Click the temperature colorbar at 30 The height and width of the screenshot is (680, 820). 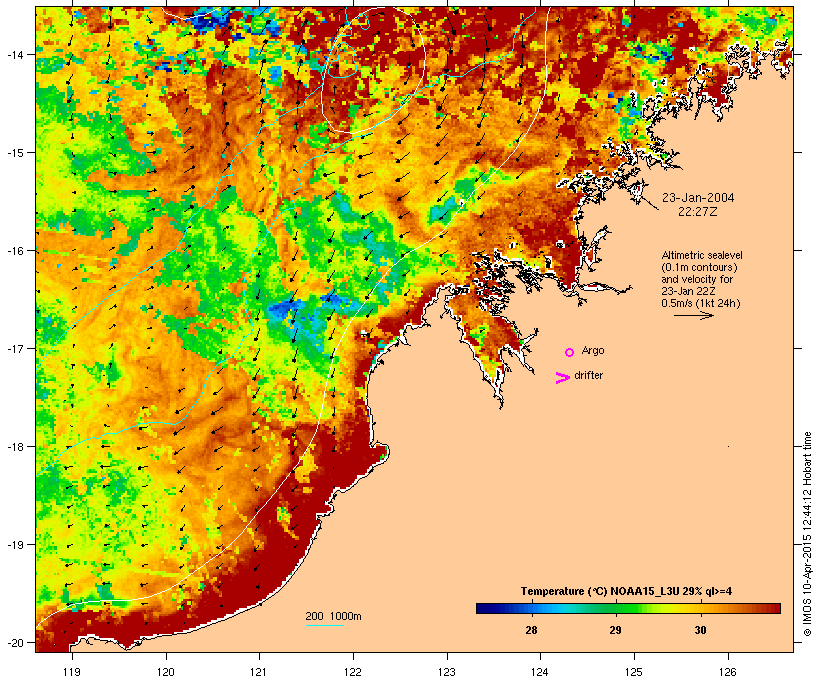tap(701, 608)
